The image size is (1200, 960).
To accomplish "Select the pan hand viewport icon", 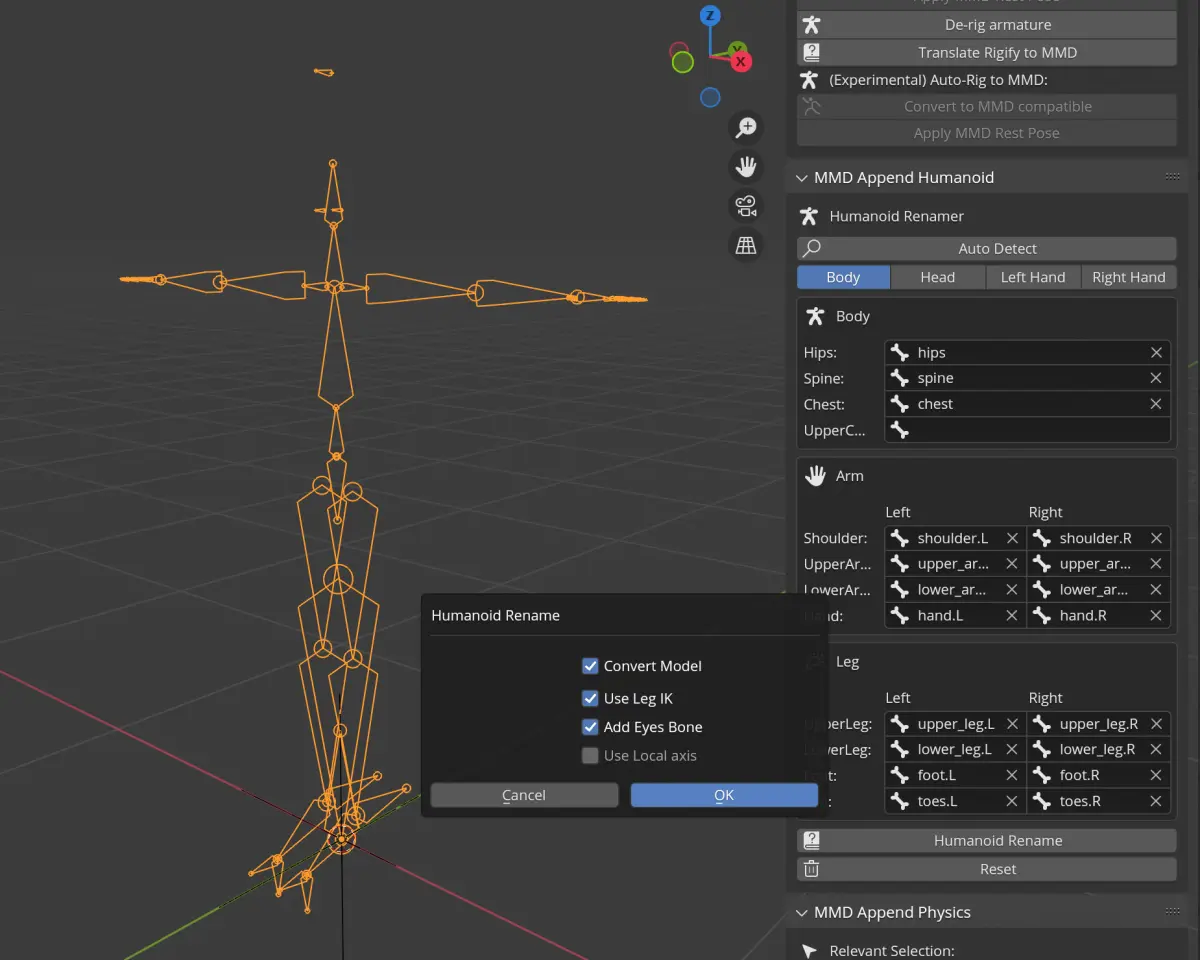I will 746,167.
